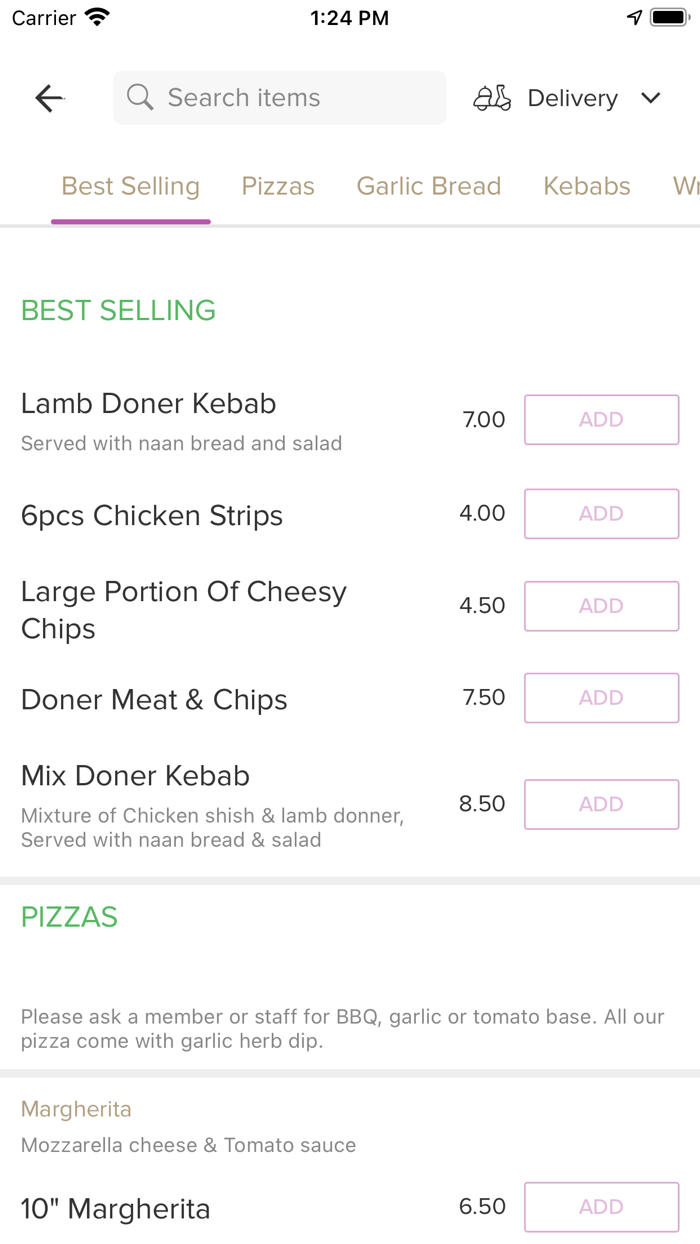
Task: Select the delivery scooter icon
Action: (492, 97)
